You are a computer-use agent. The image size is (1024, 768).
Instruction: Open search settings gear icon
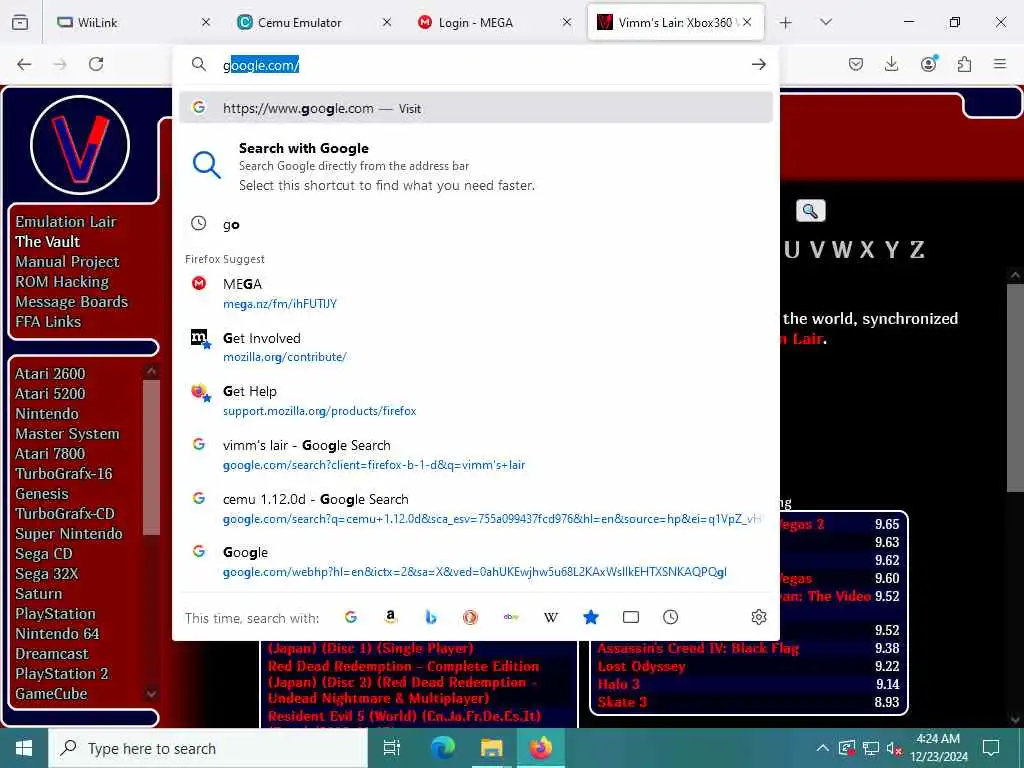(759, 617)
